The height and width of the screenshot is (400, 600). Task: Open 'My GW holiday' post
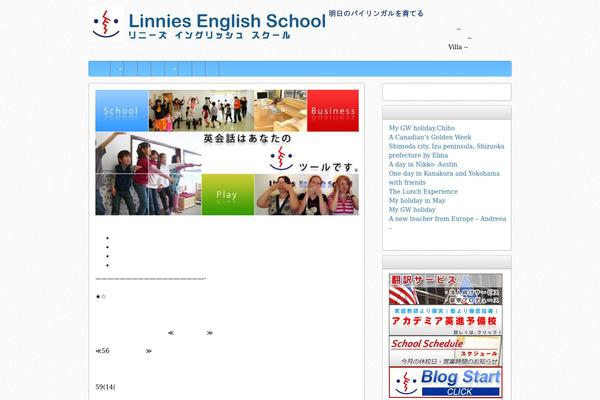click(x=412, y=210)
